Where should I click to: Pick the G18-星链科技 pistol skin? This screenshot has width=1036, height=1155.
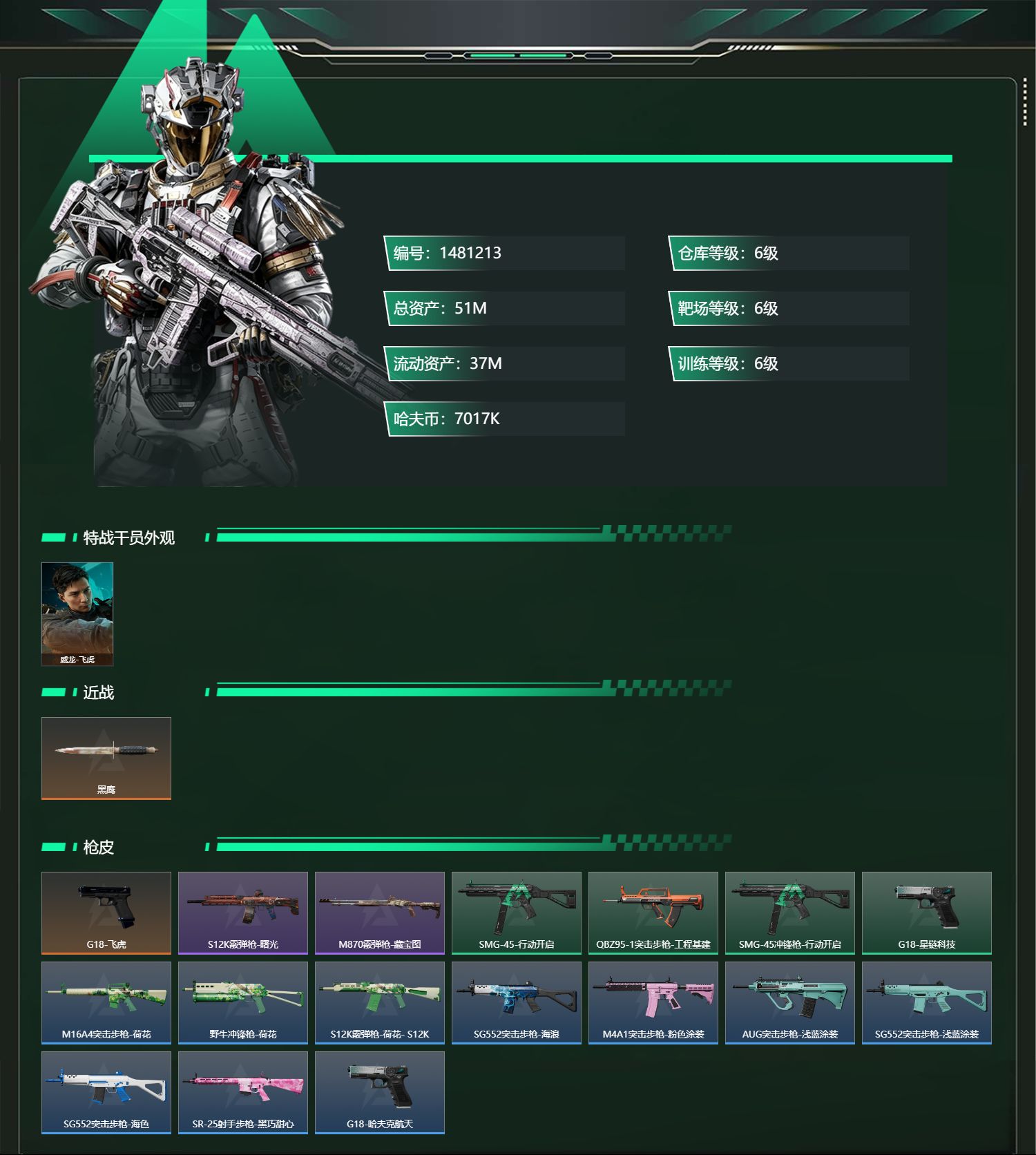coord(927,913)
